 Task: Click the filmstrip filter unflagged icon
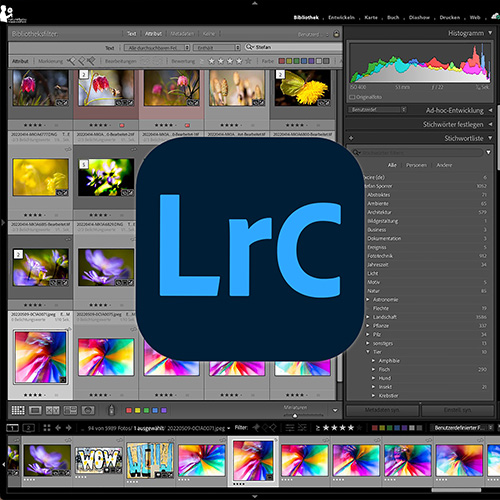click(x=265, y=428)
